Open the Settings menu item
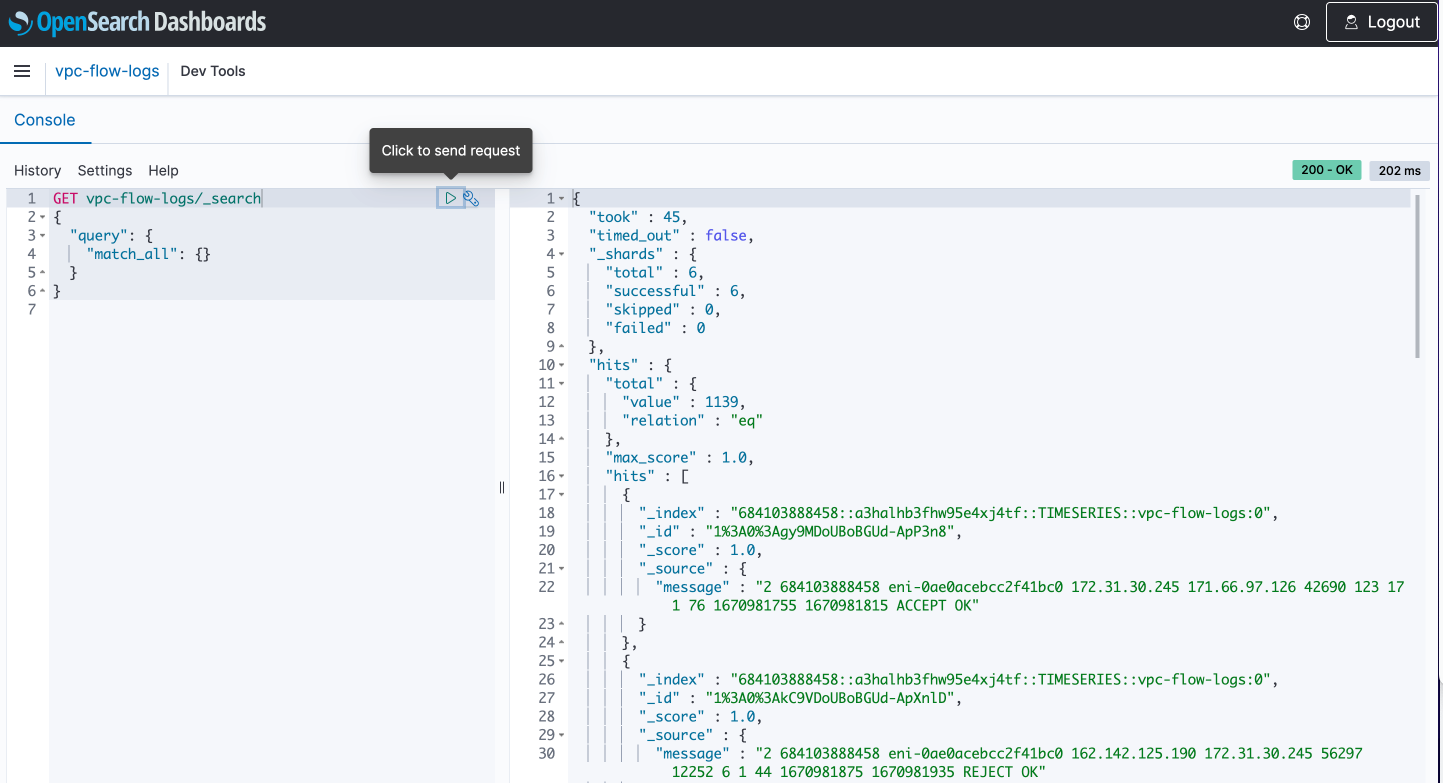 tap(105, 171)
